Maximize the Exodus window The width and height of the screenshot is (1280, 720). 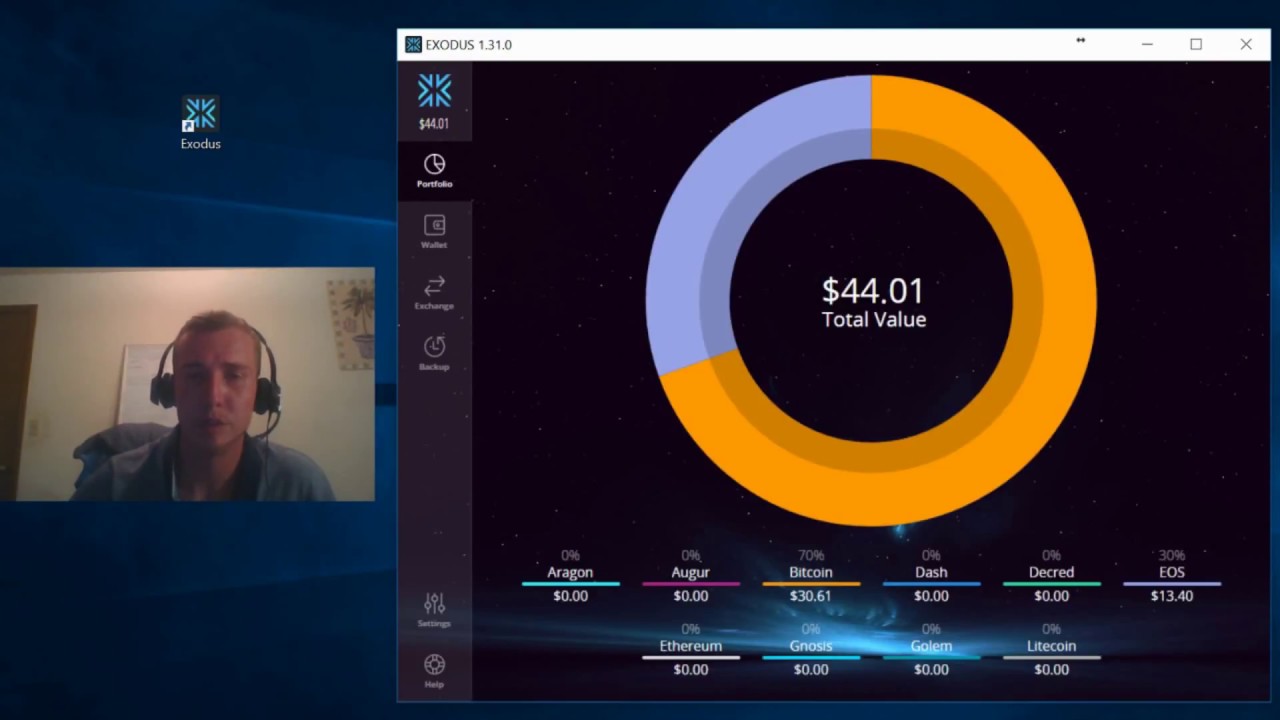click(1196, 44)
